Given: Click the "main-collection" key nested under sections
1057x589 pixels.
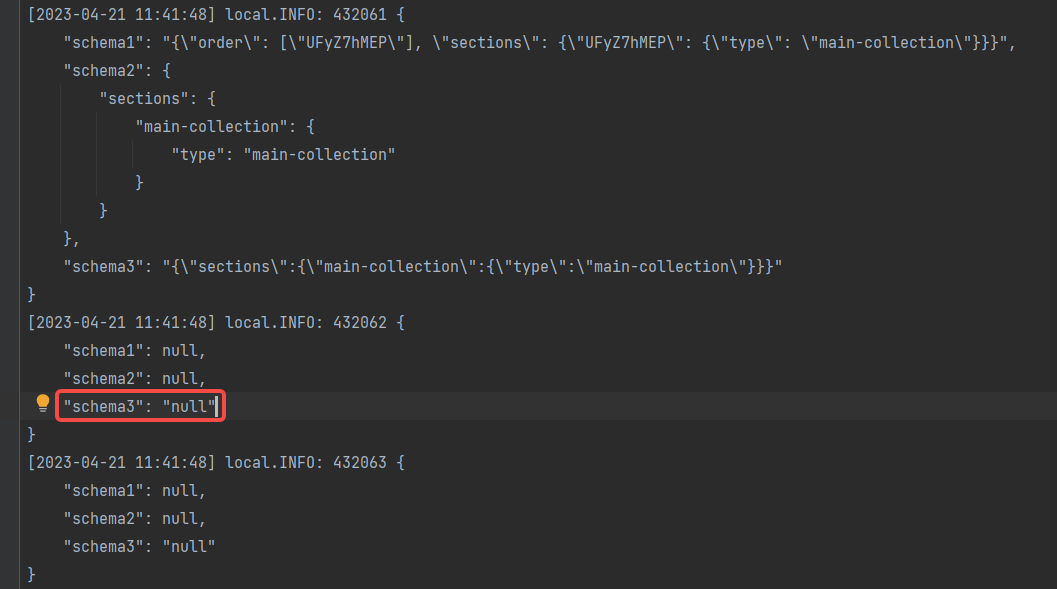Looking at the screenshot, I should (x=212, y=127).
